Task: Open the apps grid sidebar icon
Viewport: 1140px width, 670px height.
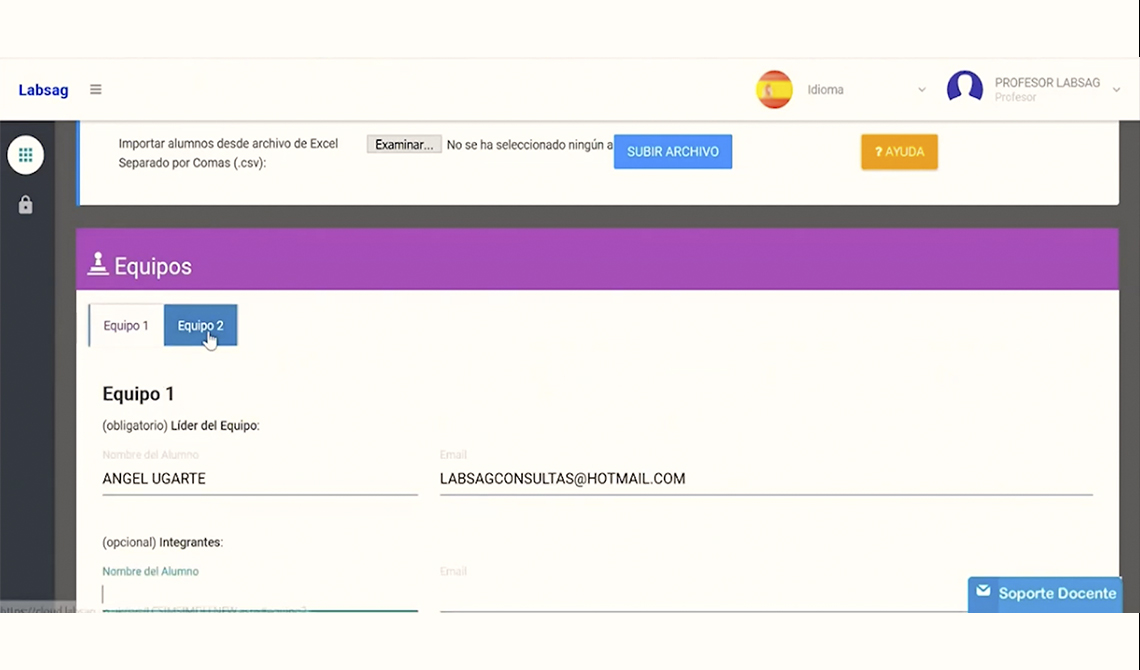Action: [25, 155]
